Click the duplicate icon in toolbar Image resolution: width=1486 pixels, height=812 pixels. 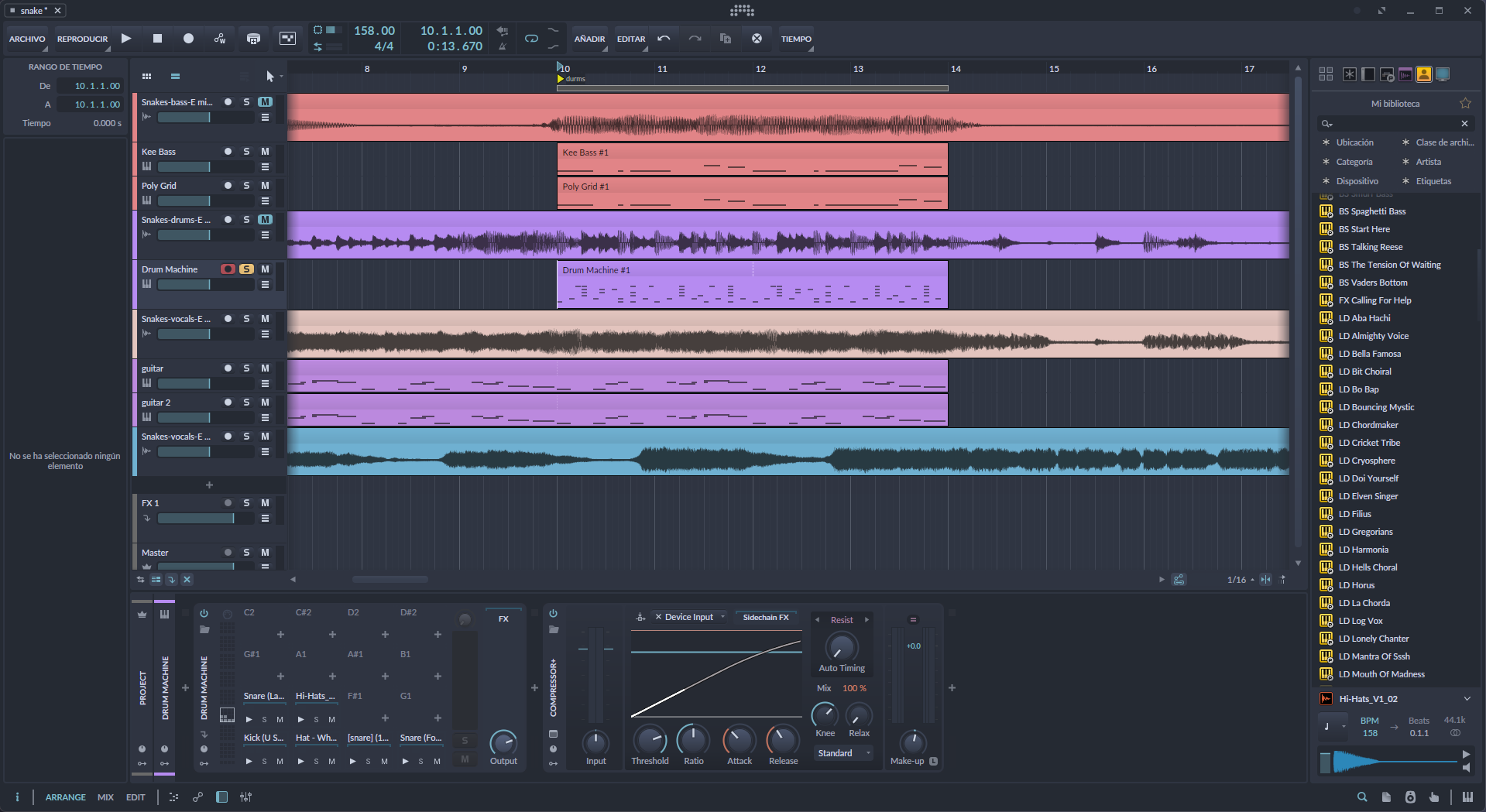tap(726, 39)
